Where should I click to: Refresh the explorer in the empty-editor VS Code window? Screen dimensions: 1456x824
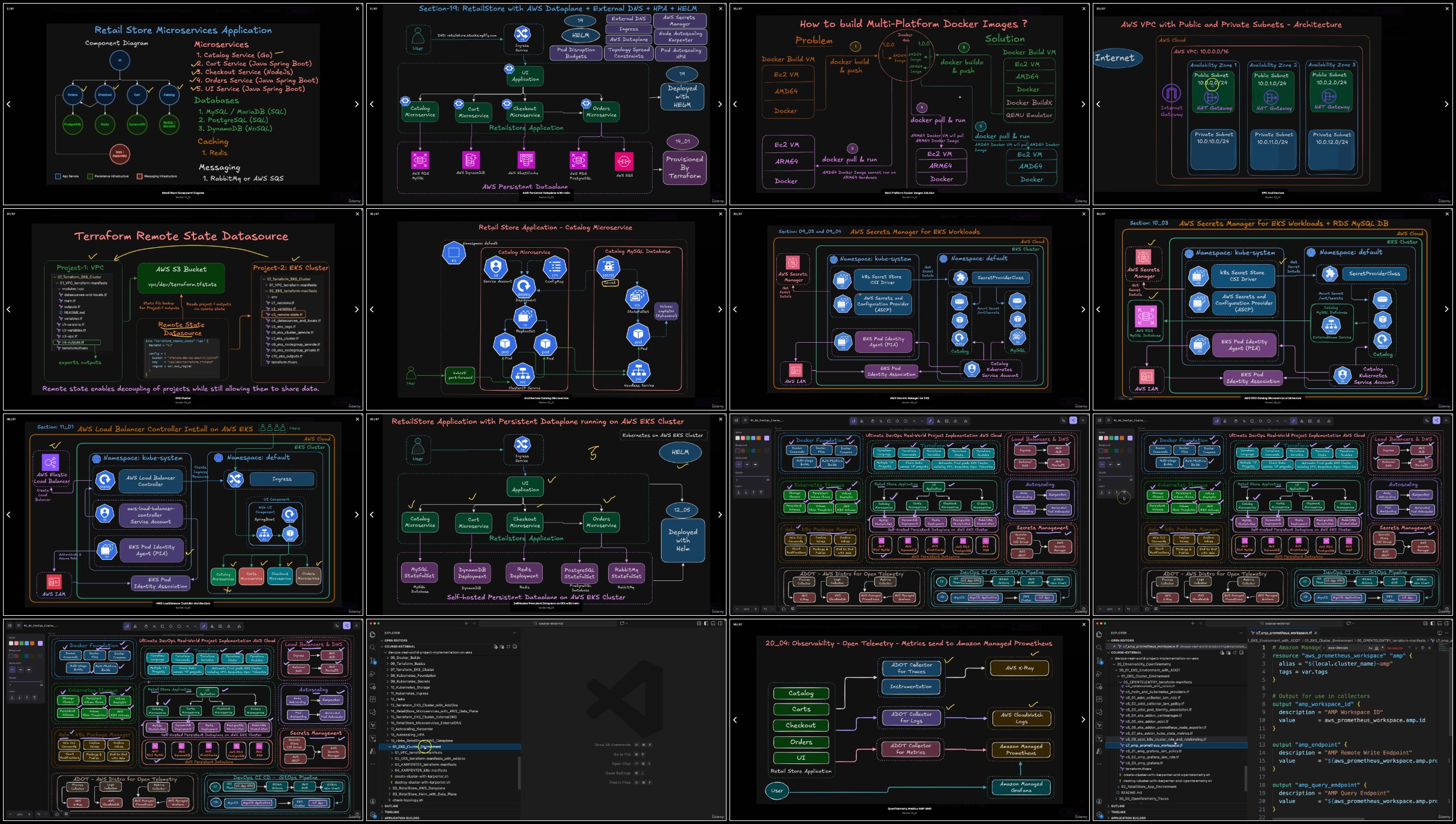tap(509, 646)
